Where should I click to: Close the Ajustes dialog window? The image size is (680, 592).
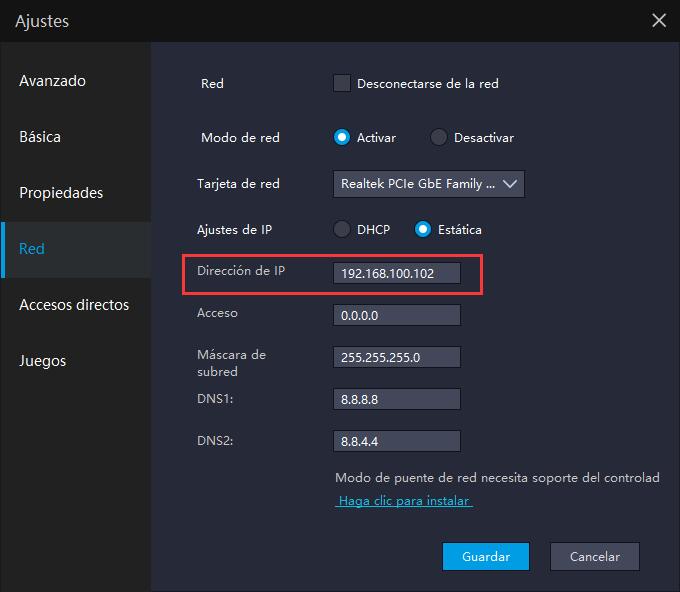[658, 20]
